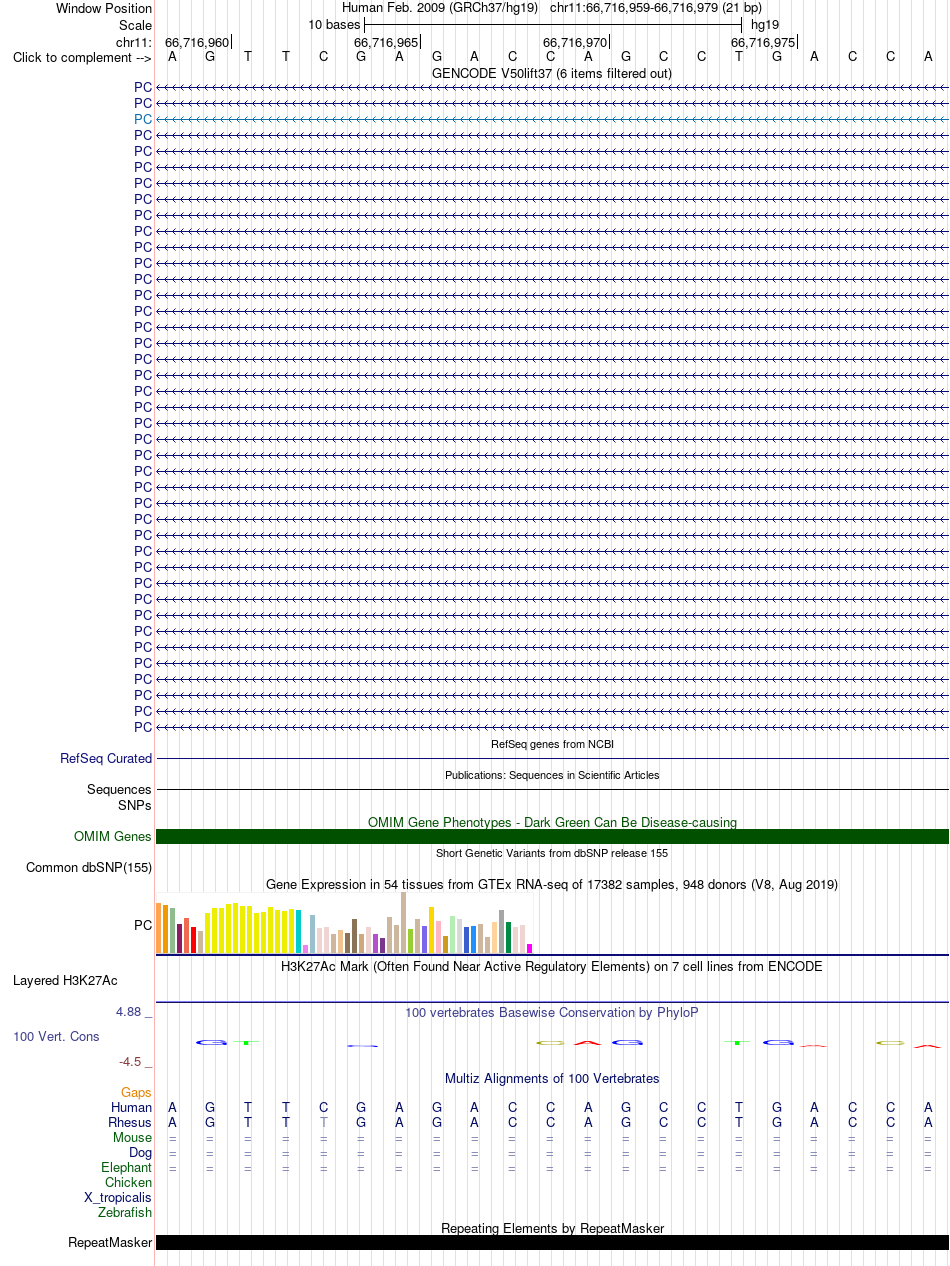Click the Elephant species label
The width and height of the screenshot is (950, 1266).
(x=126, y=1167)
